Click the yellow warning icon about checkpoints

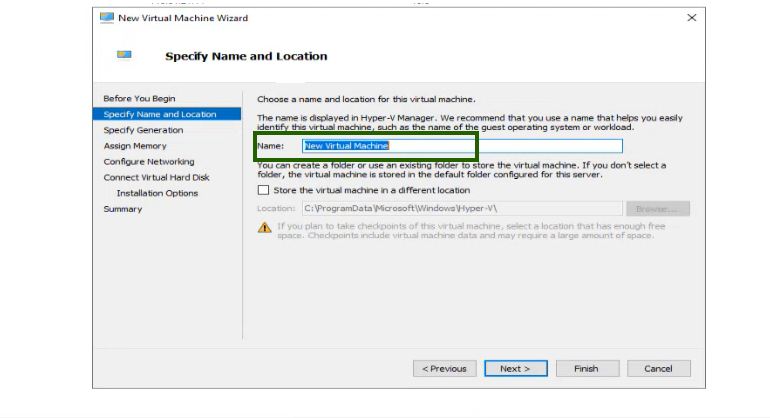265,228
